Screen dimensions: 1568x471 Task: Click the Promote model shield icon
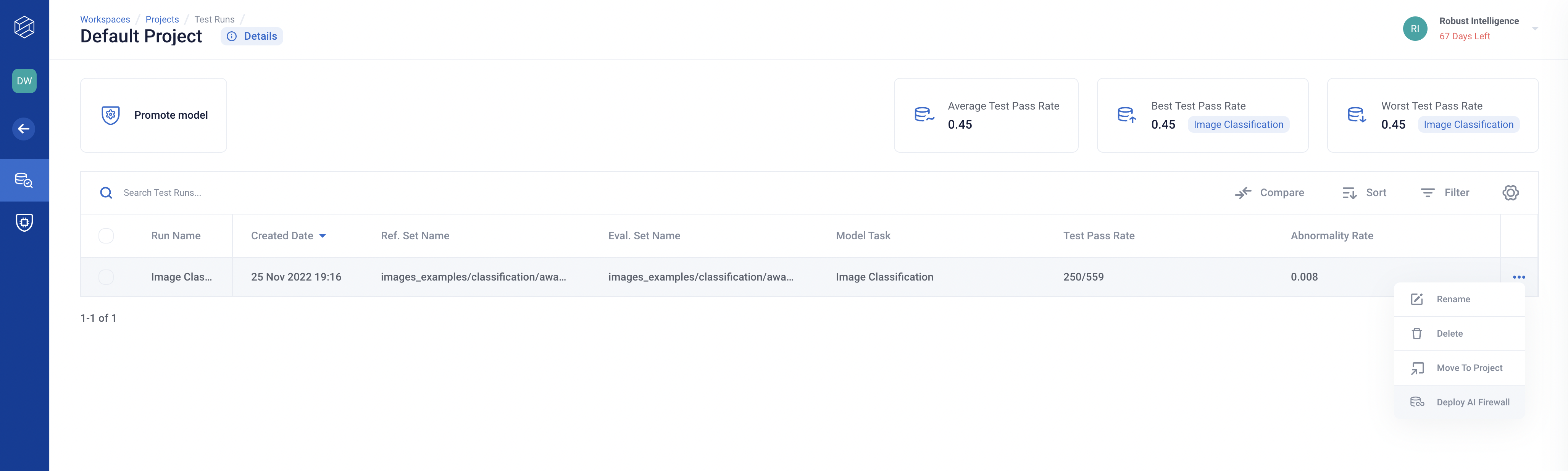110,115
